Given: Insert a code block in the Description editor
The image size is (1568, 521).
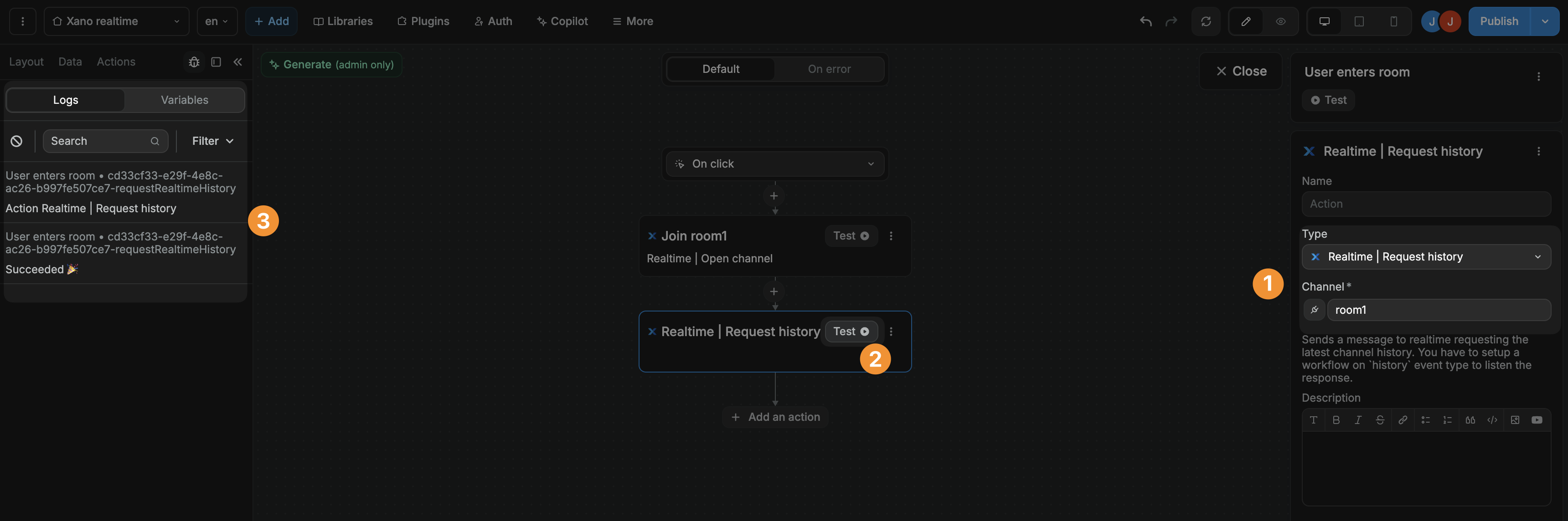Looking at the screenshot, I should [1492, 419].
